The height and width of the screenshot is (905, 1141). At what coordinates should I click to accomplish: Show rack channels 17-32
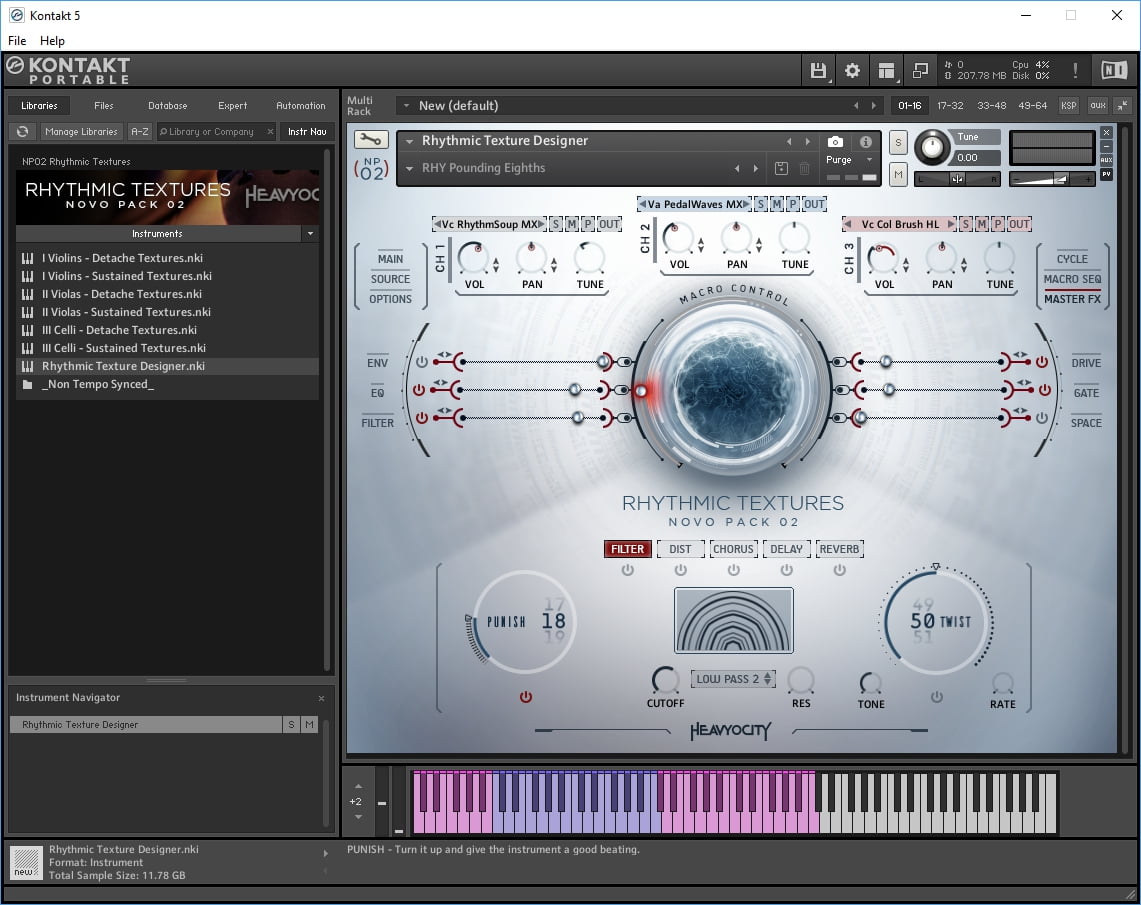tap(950, 105)
